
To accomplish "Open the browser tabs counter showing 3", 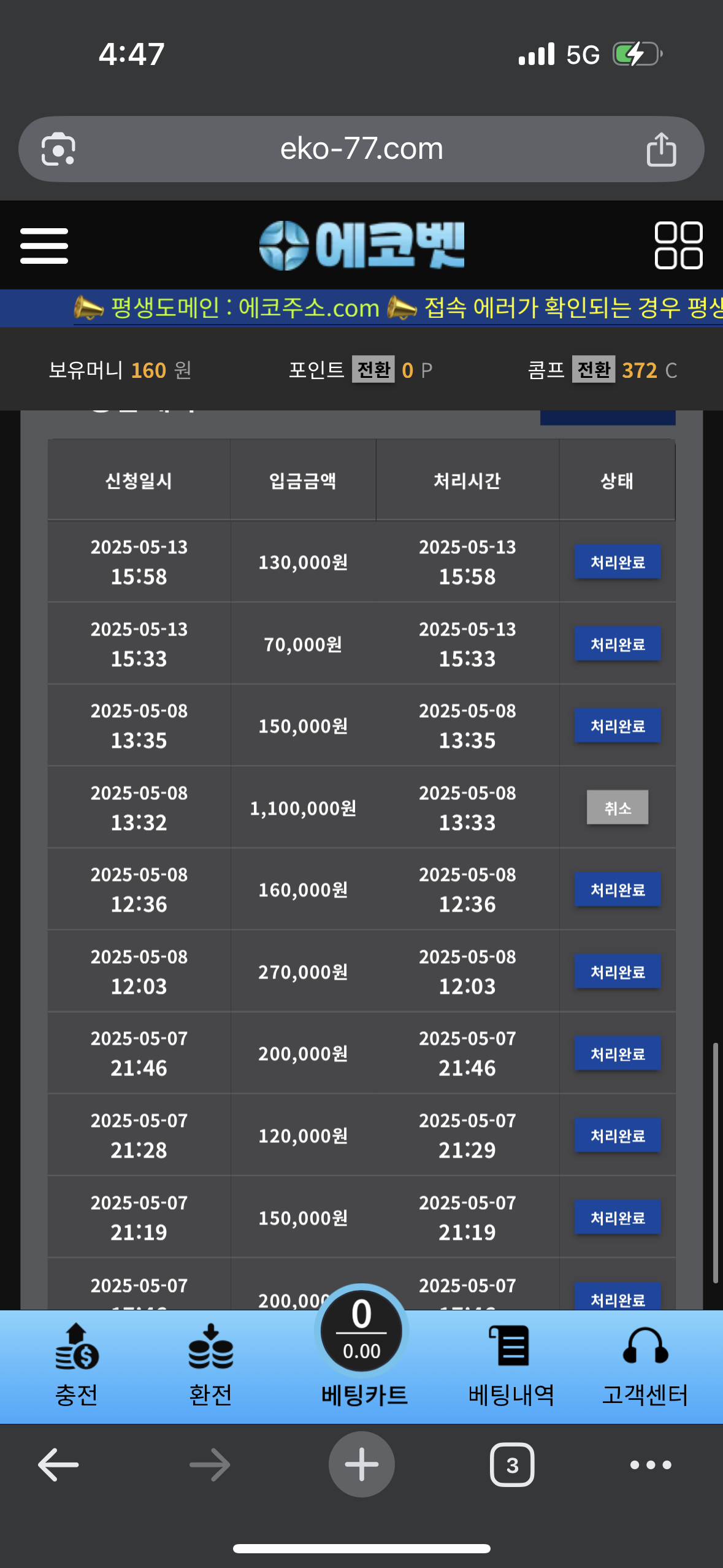I will pos(512,1465).
